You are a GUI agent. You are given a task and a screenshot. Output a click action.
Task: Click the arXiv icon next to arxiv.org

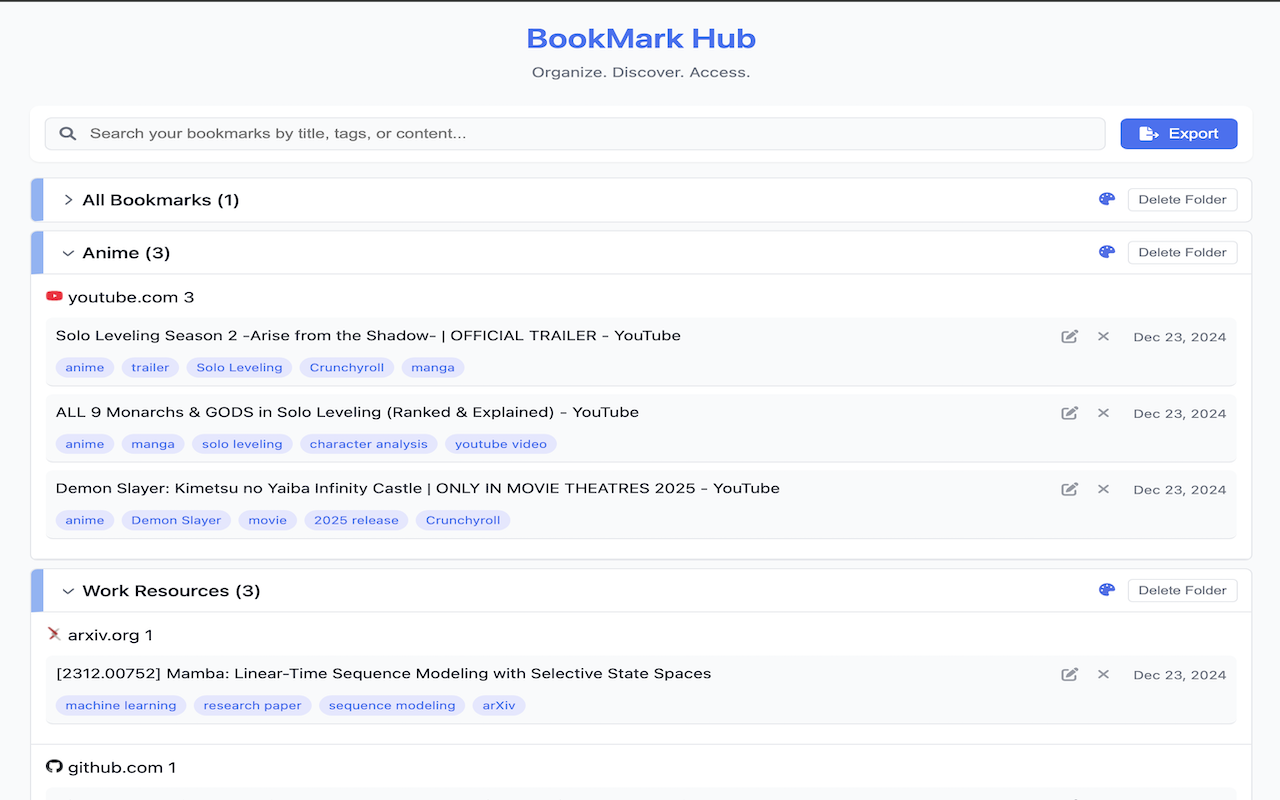coord(53,634)
